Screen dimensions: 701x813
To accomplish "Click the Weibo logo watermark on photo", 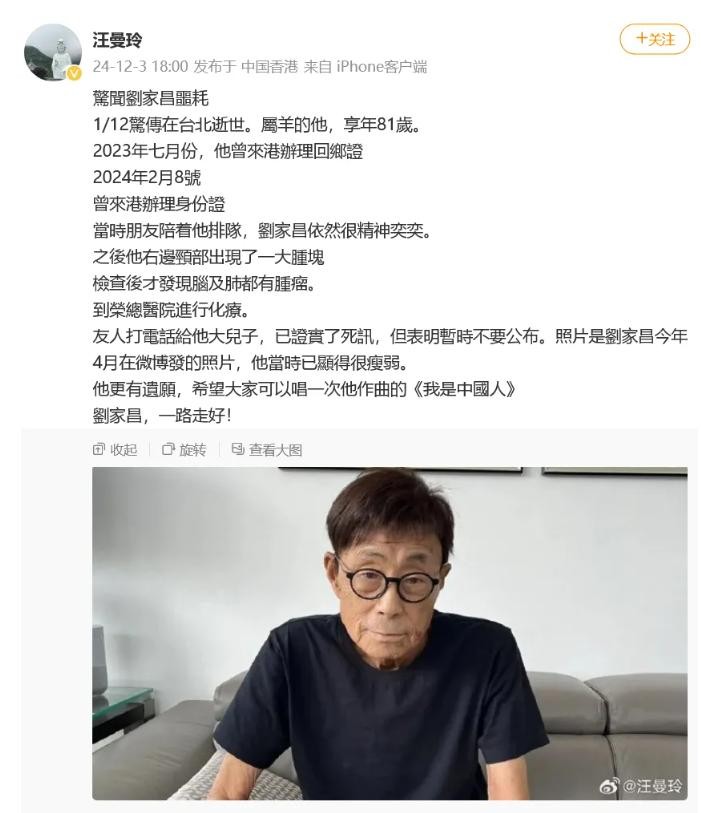I will (x=609, y=786).
